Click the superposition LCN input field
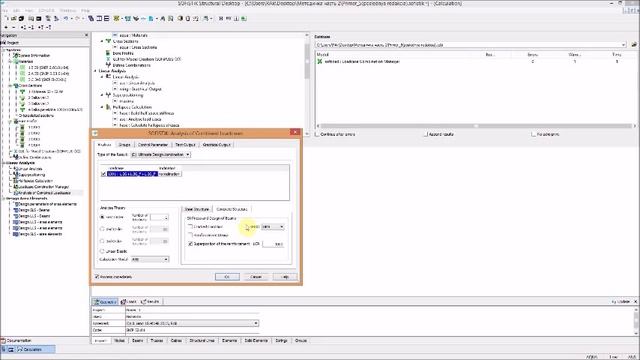Image resolution: width=640 pixels, height=360 pixels. pos(273,244)
